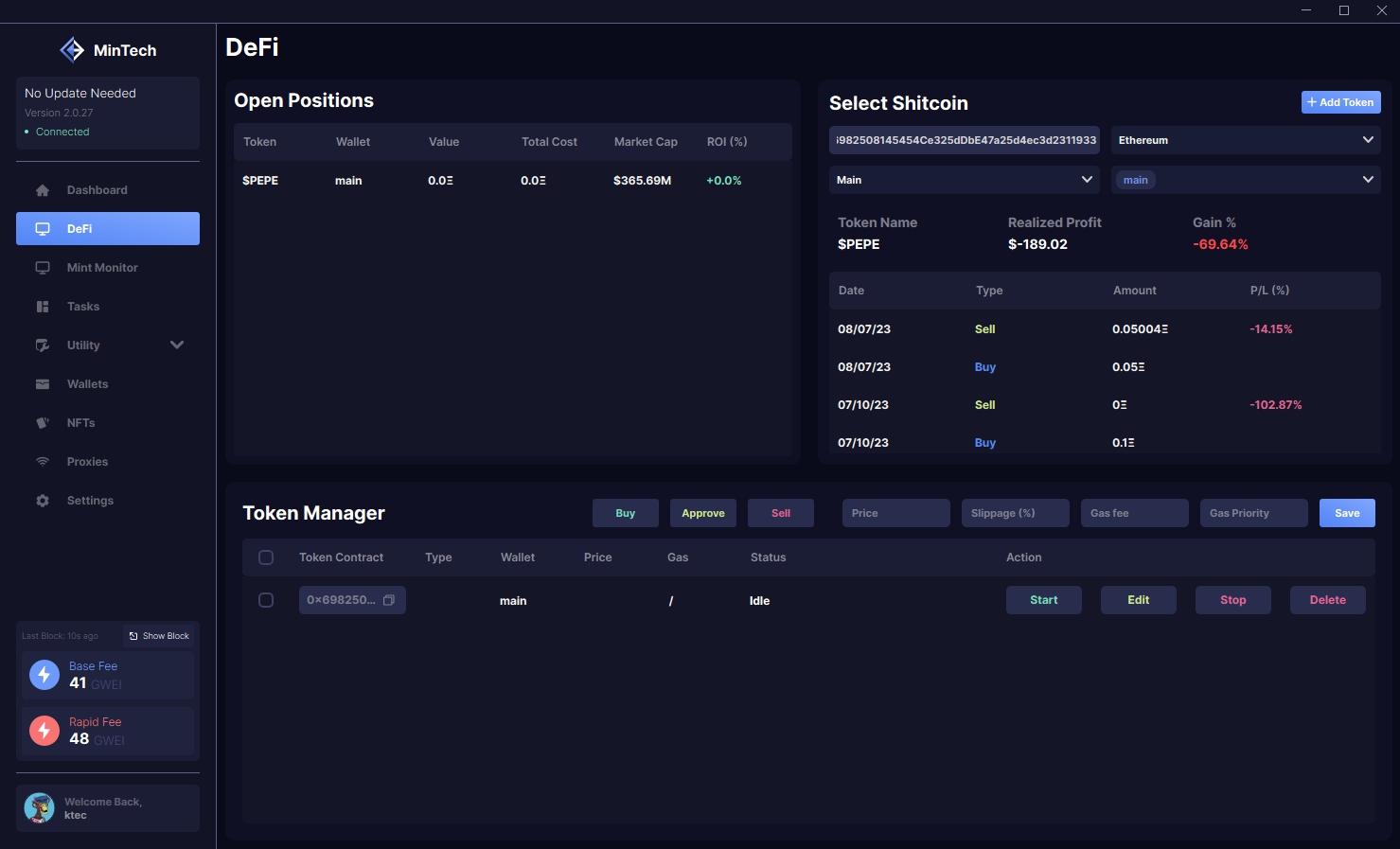Open Wallets using the wallet icon

tap(43, 384)
